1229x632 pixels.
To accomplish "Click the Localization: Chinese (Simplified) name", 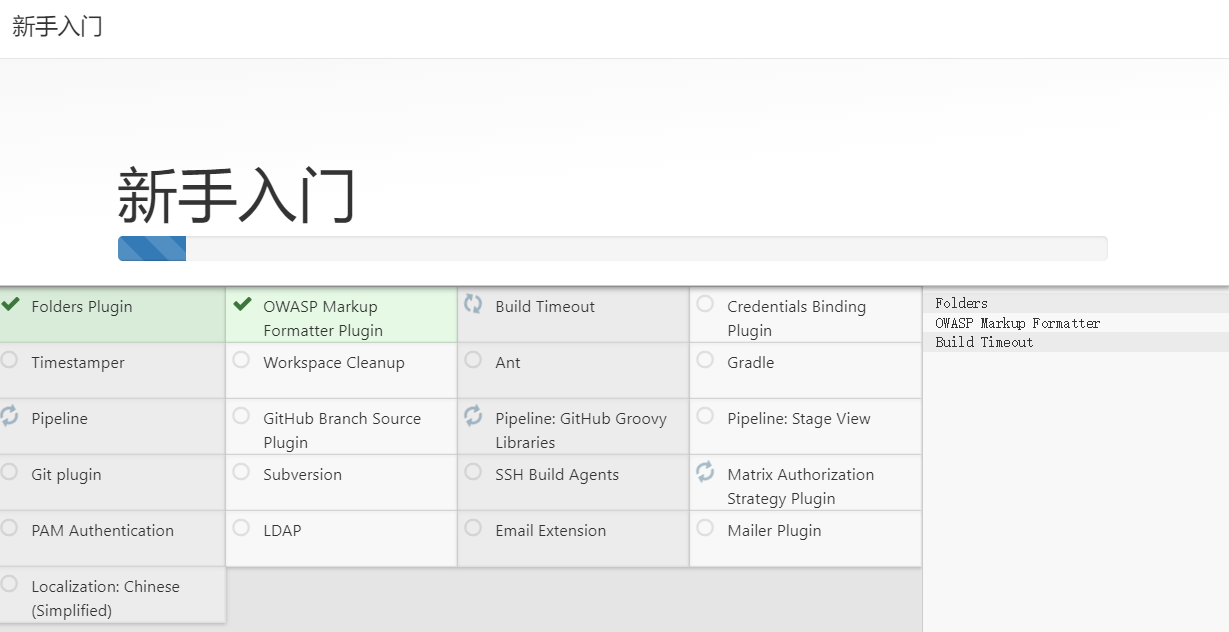I will tap(105, 599).
